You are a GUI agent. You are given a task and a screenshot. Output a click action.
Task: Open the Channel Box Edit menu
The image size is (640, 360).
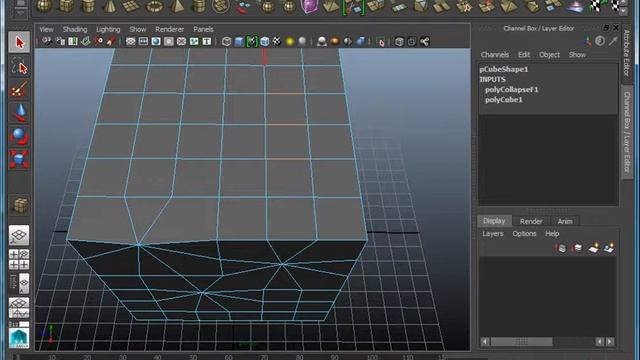524,55
